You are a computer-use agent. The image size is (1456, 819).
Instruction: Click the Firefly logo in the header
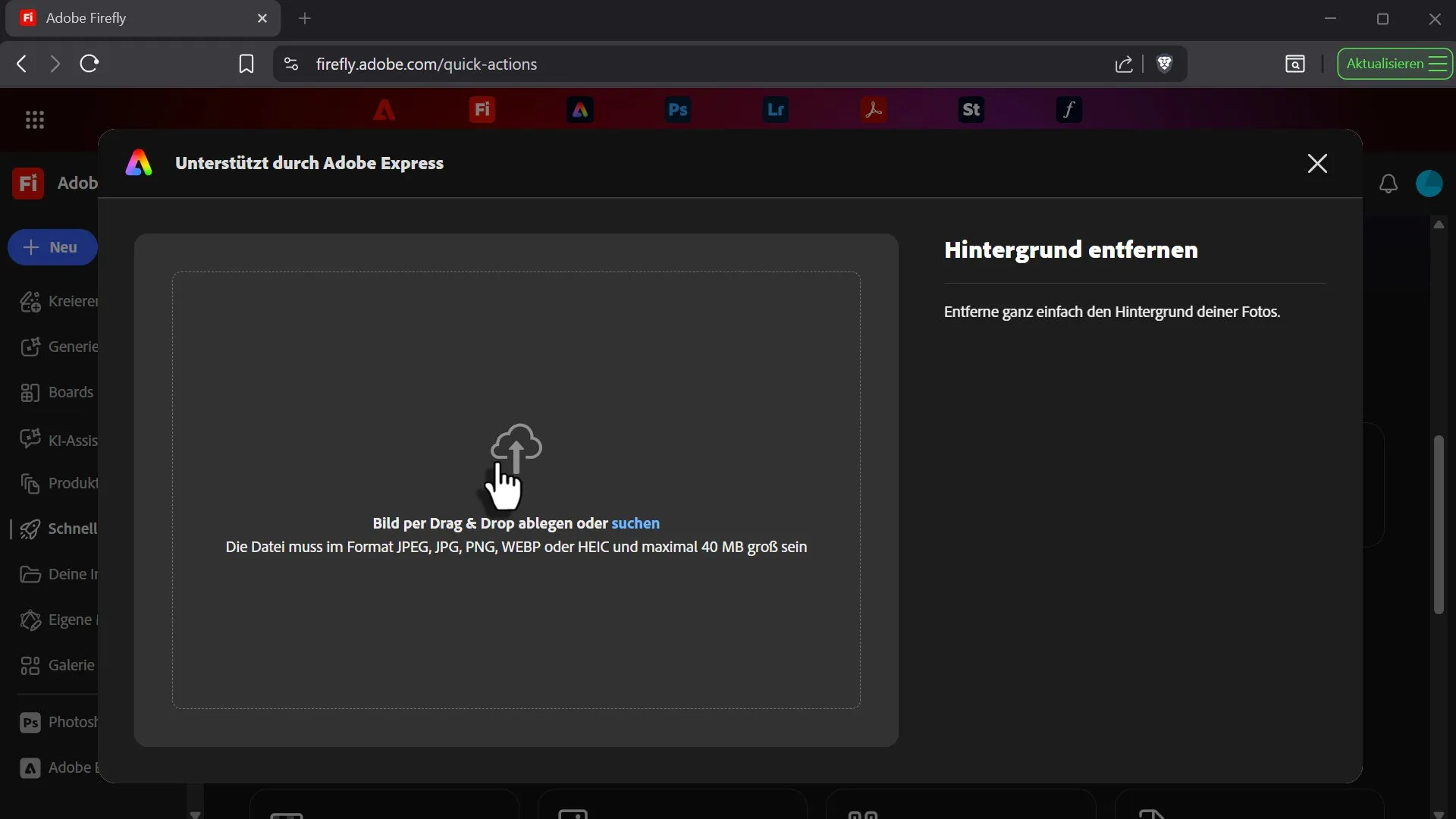(28, 183)
